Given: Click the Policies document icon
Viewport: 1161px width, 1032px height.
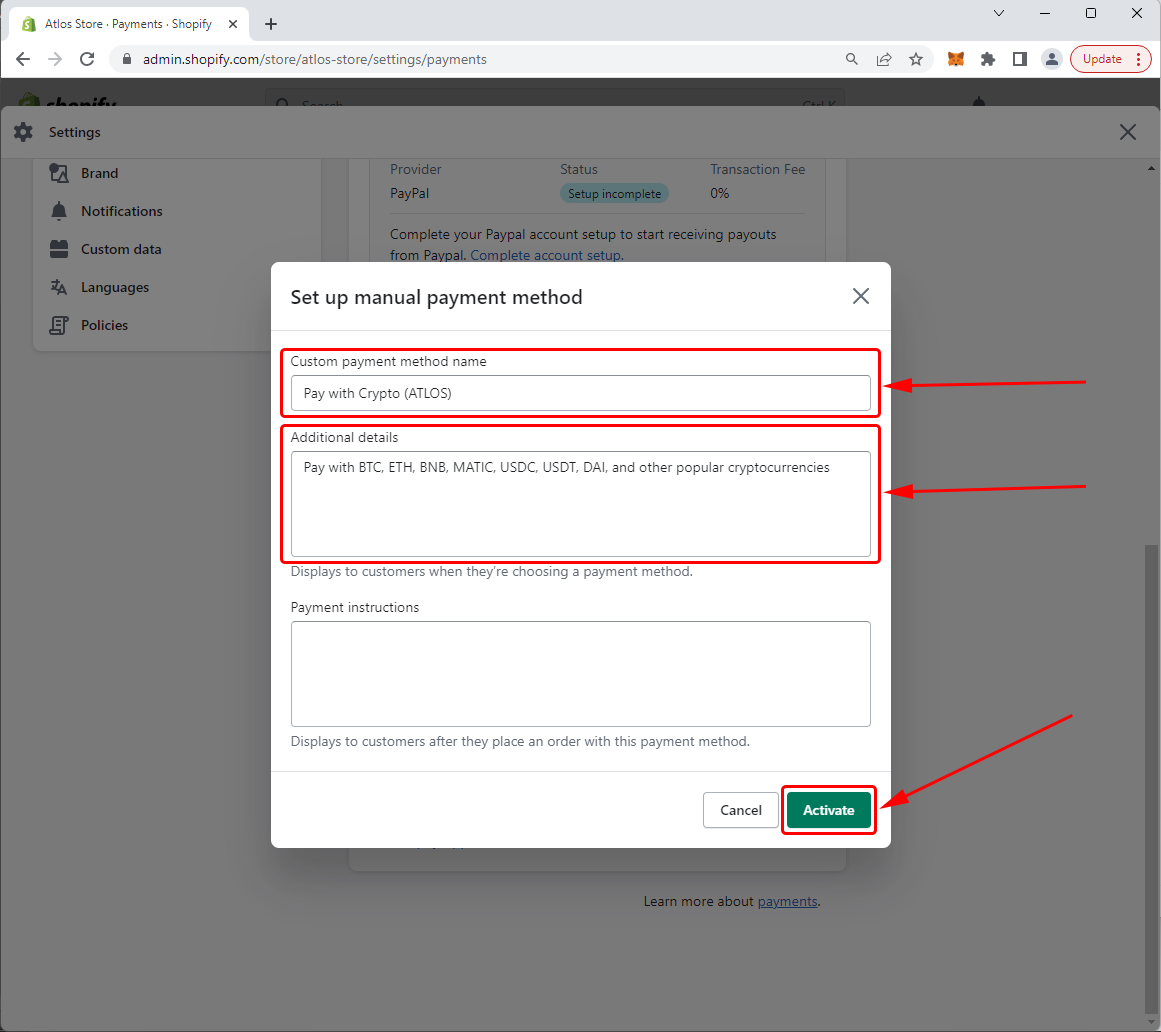Looking at the screenshot, I should [x=58, y=325].
